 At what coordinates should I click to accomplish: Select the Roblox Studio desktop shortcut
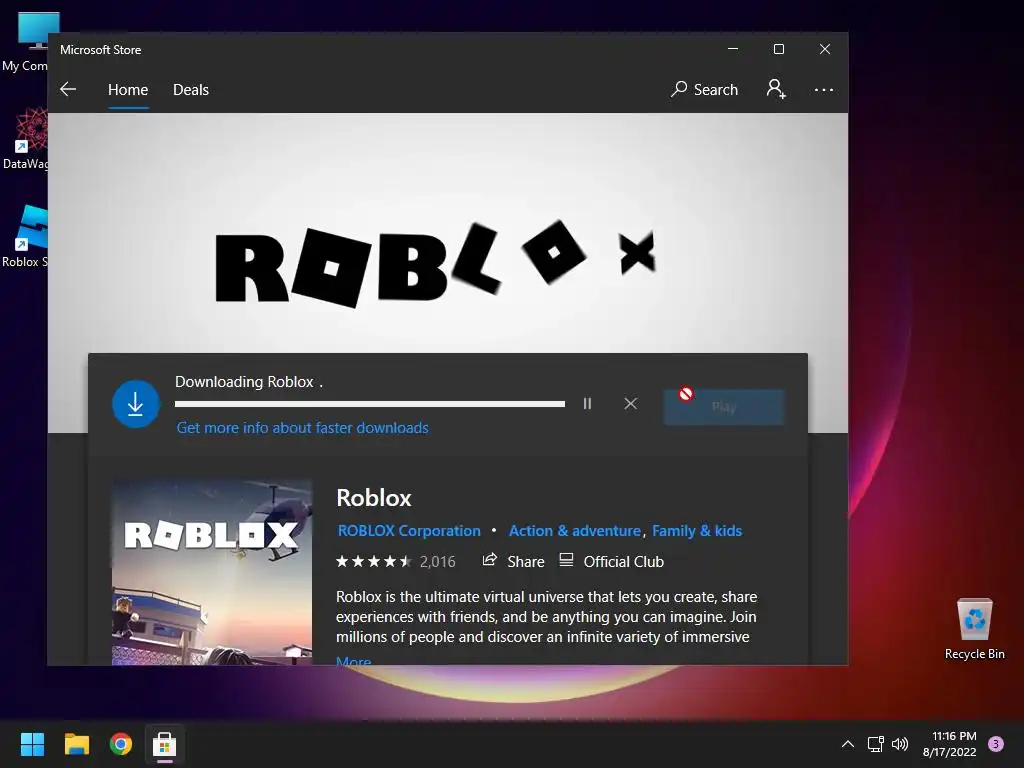coord(25,236)
